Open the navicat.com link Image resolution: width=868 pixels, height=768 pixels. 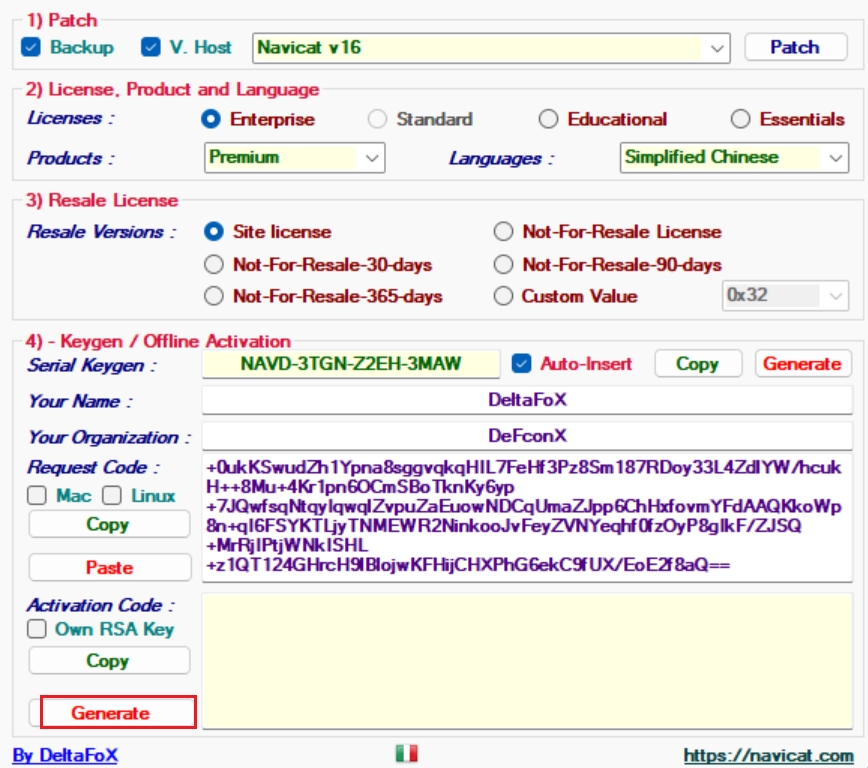[768, 755]
